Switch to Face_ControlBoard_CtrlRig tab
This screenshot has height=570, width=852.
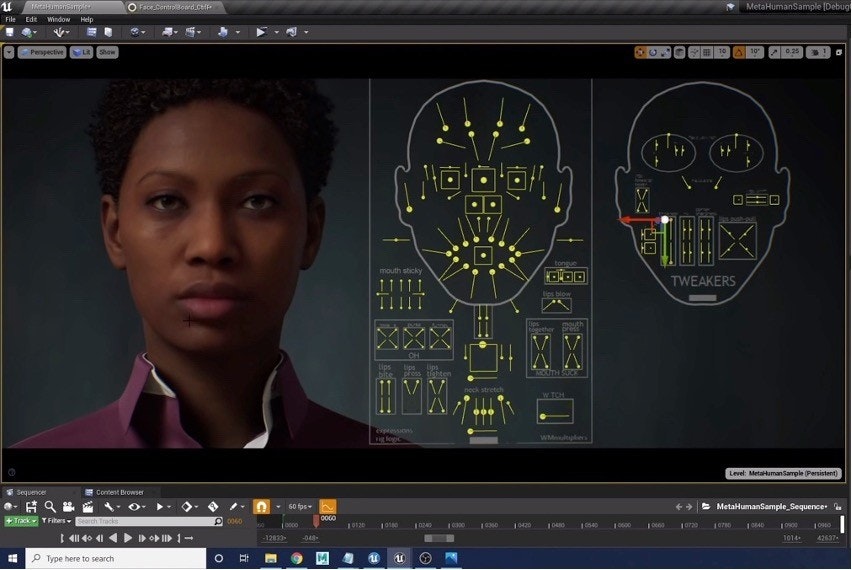tap(175, 7)
